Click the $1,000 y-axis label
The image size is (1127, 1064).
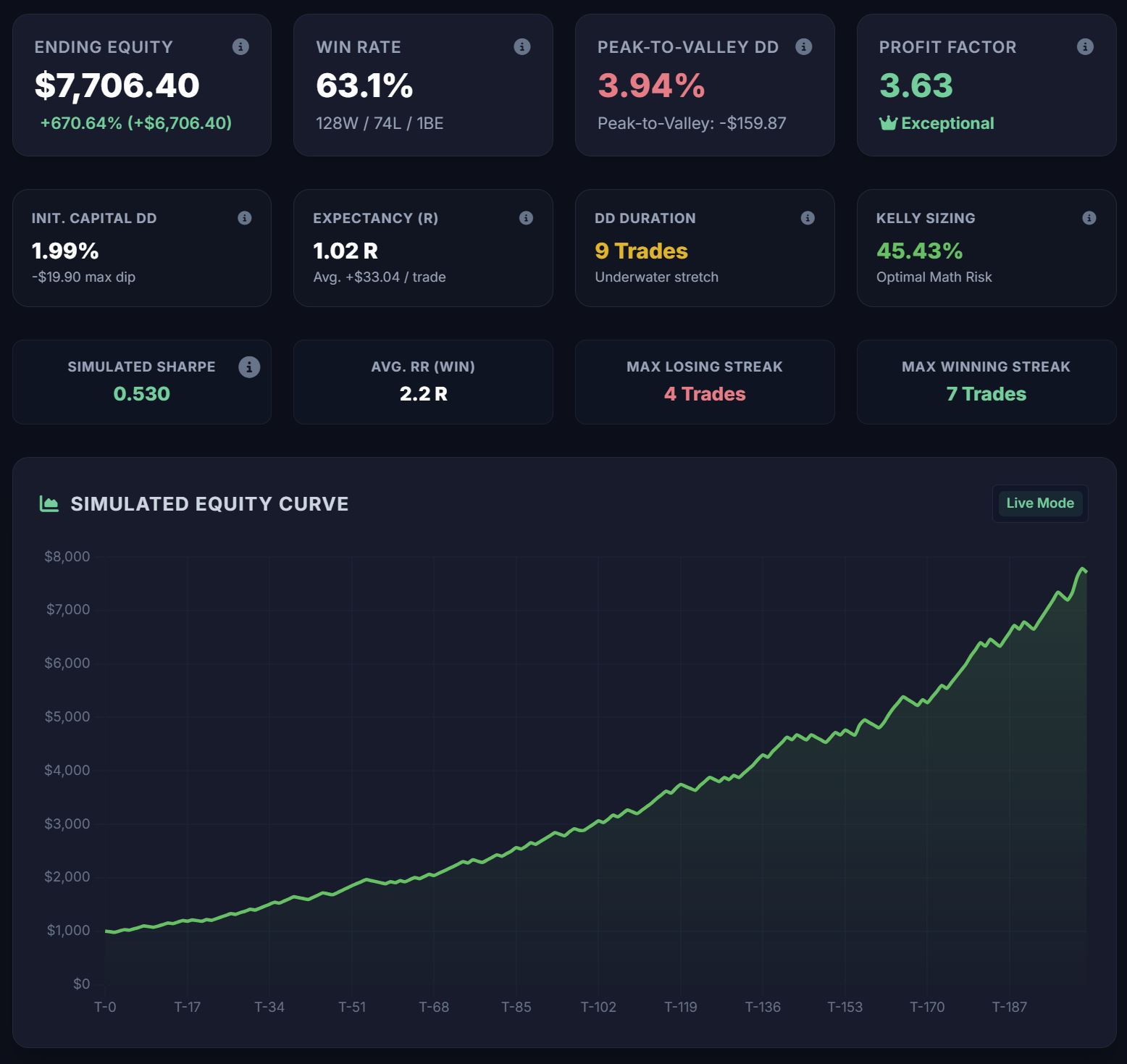tap(69, 930)
